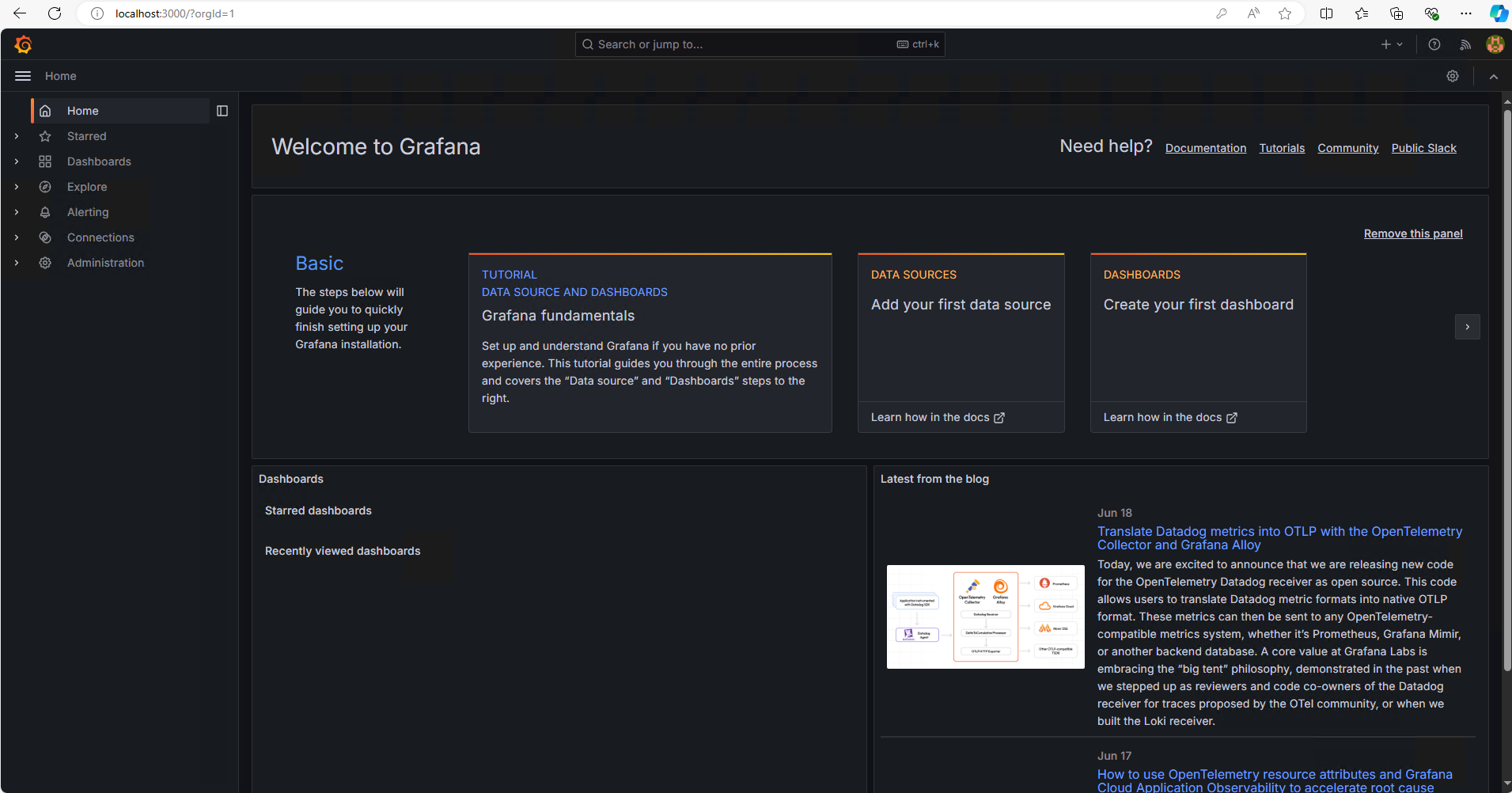
Task: Toggle the hamburger navigation menu
Action: [x=23, y=76]
